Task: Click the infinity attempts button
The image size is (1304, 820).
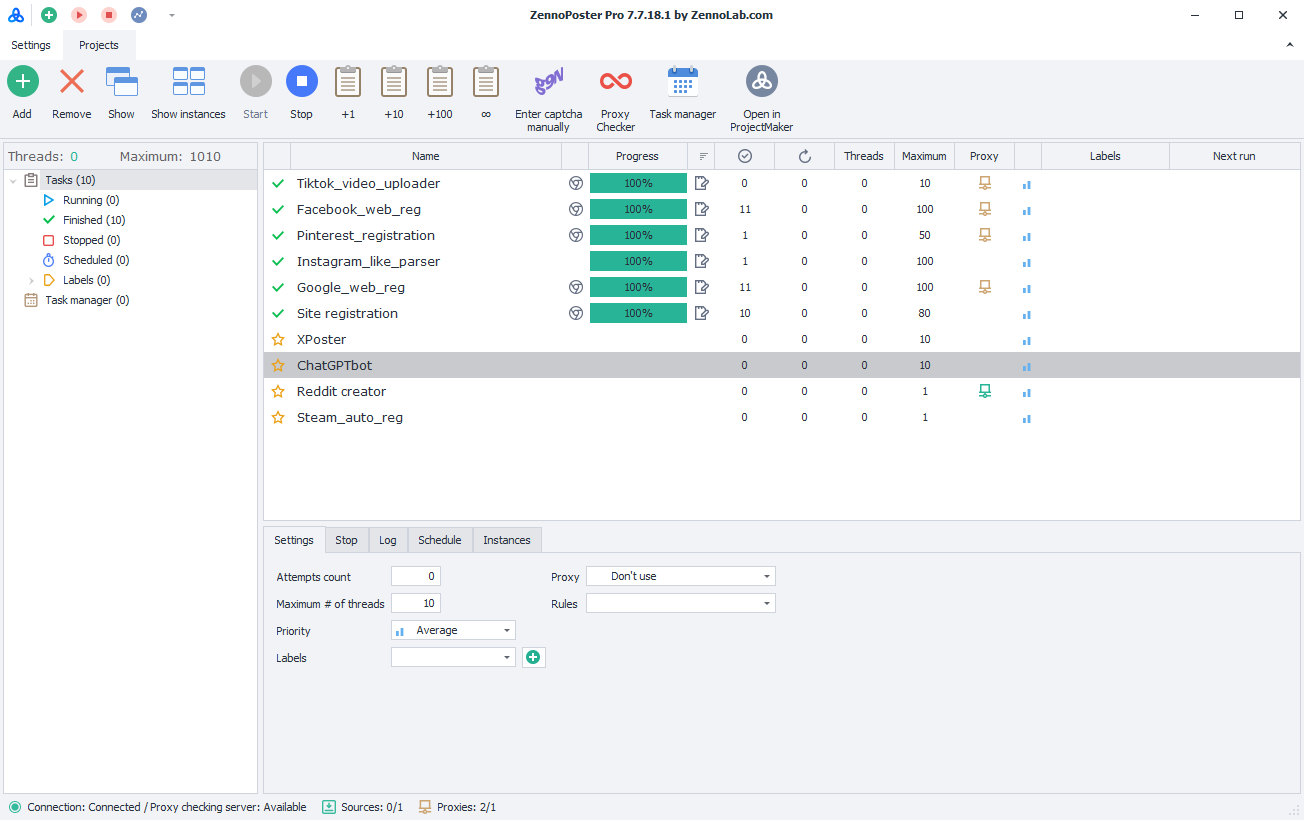Action: pos(486,82)
